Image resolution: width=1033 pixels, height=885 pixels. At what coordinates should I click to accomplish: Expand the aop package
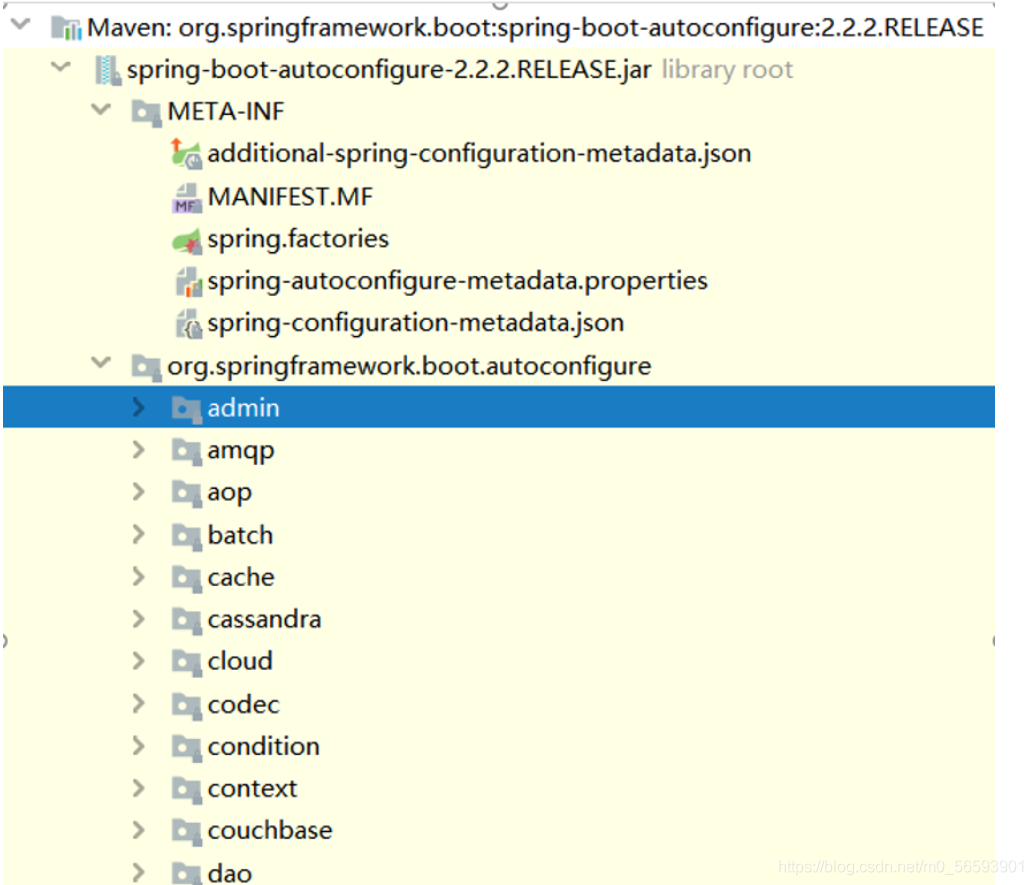coord(138,492)
